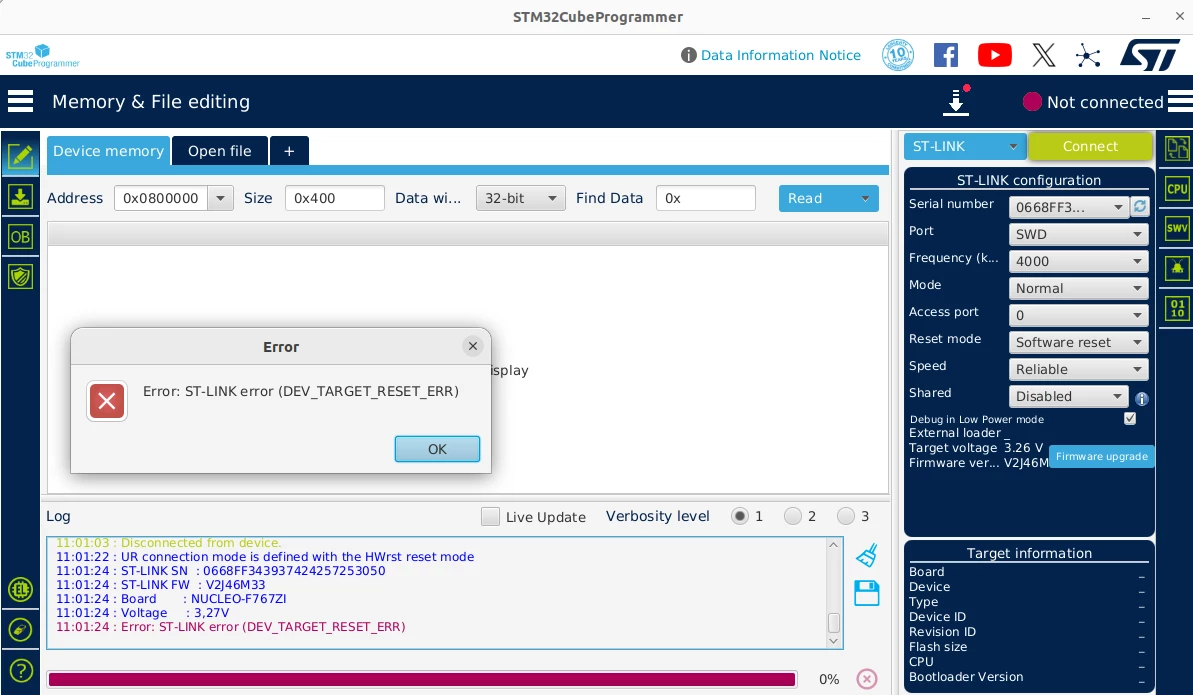Viewport: 1193px width, 695px height.
Task: Open YouTube link icon
Action: coord(994,55)
